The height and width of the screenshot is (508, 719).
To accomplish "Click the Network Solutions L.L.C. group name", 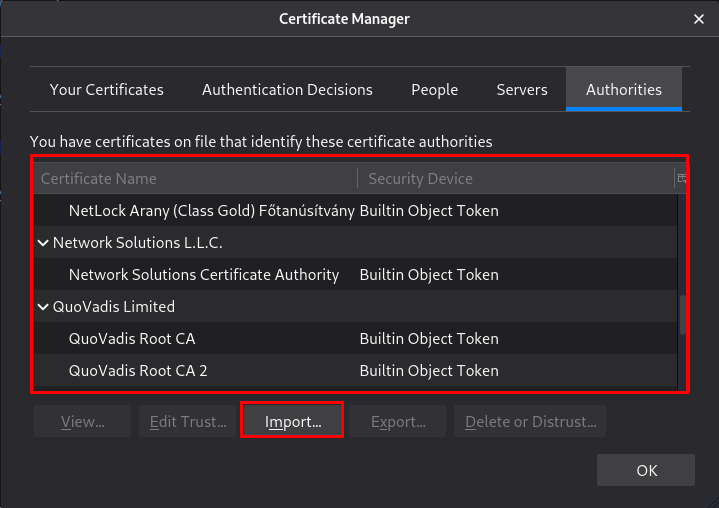I will (x=138, y=243).
